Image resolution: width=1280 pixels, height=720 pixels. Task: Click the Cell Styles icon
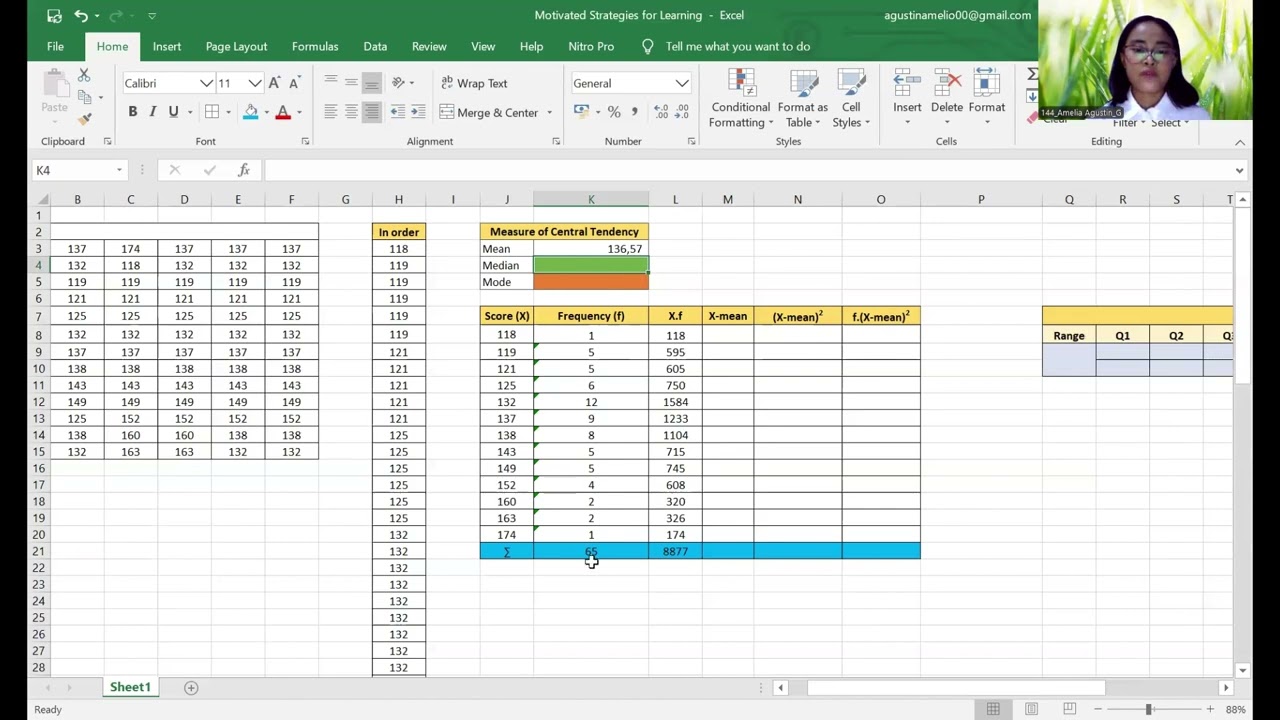[851, 84]
